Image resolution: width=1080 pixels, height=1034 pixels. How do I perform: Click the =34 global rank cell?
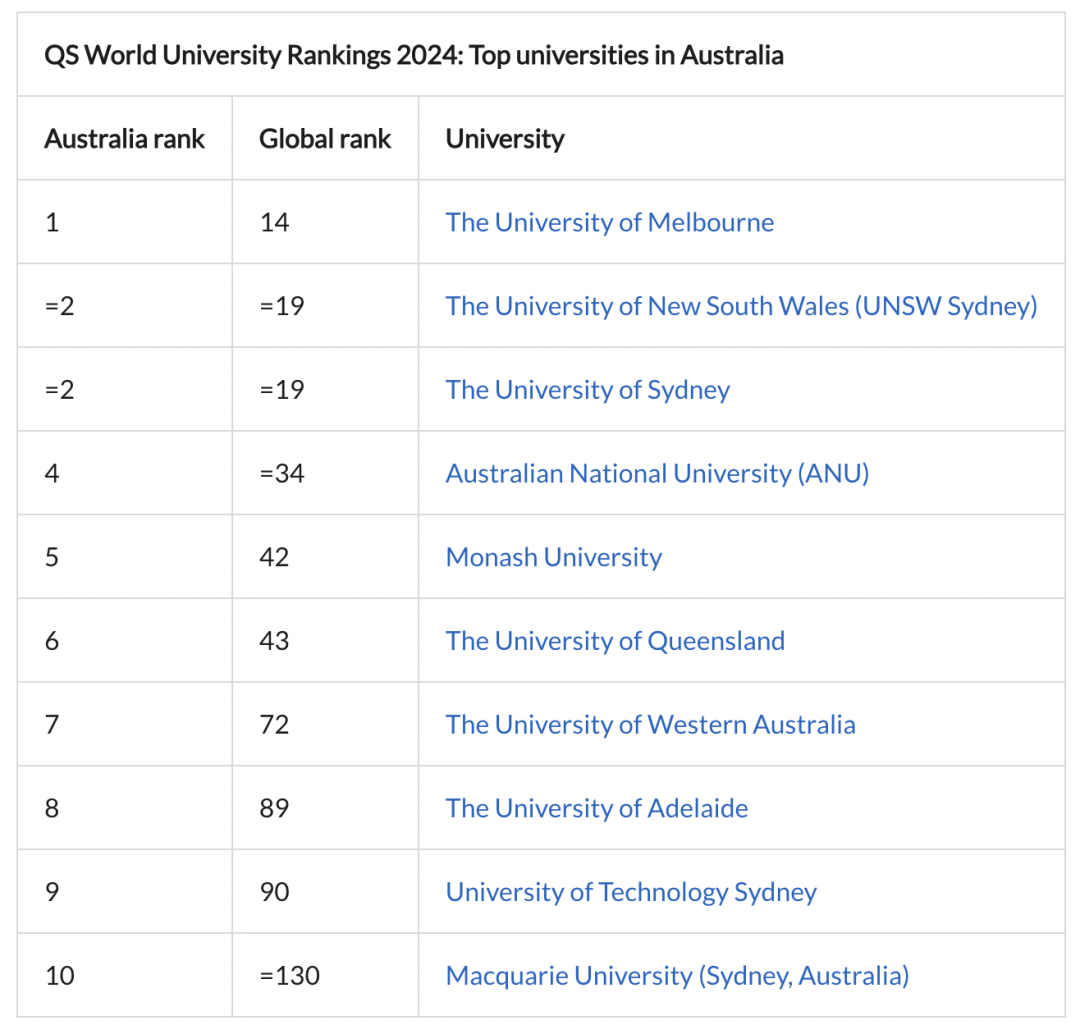pyautogui.click(x=282, y=473)
